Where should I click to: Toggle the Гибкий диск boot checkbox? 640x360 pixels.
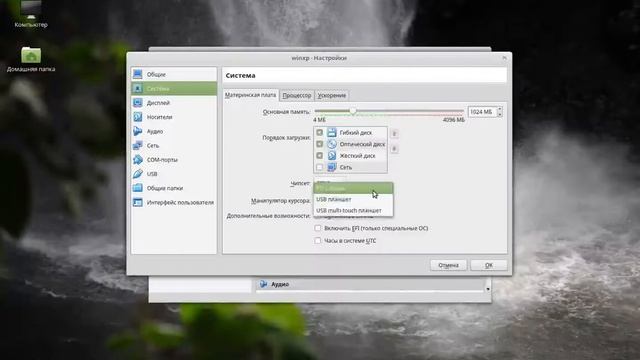(x=320, y=133)
